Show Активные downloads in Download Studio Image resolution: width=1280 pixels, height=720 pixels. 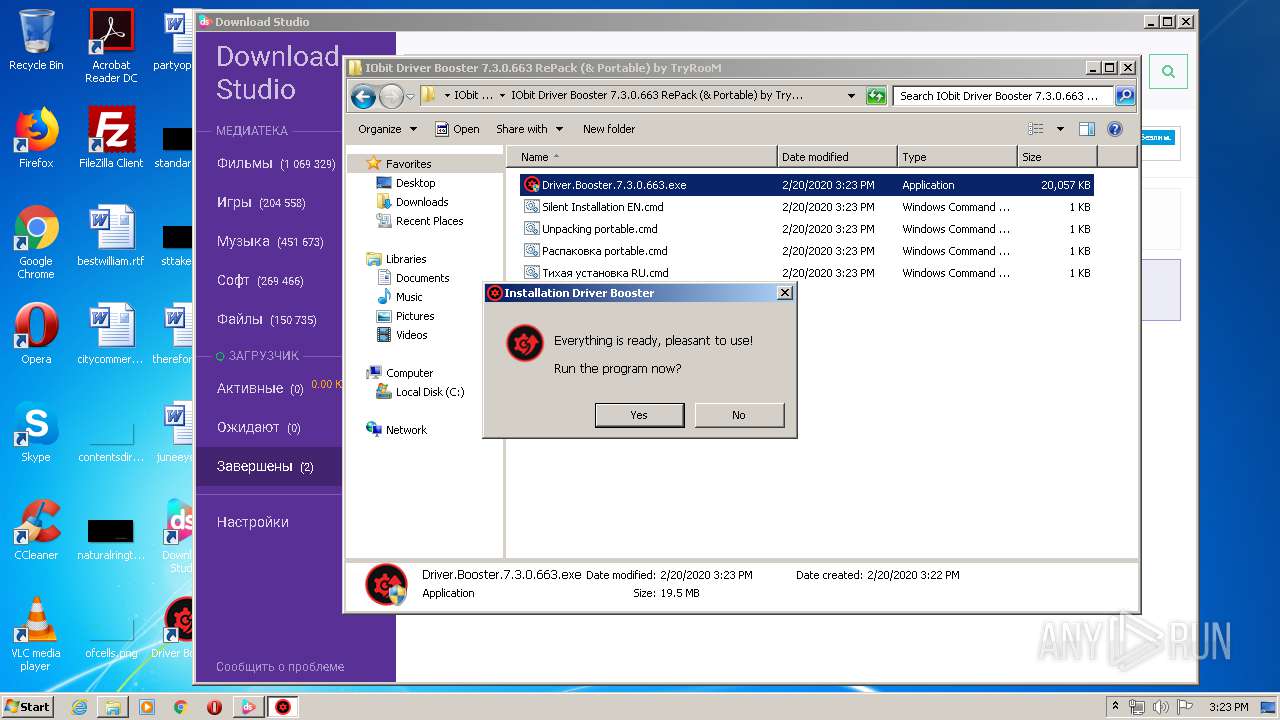(260, 388)
